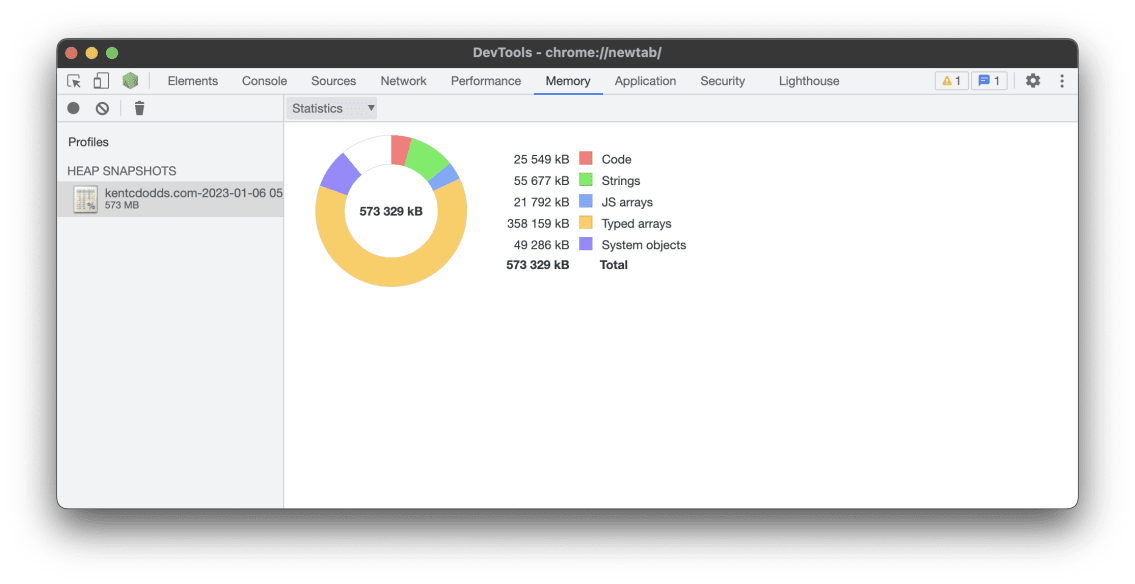The height and width of the screenshot is (584, 1135).
Task: Toggle the device toolbar icon
Action: click(101, 81)
